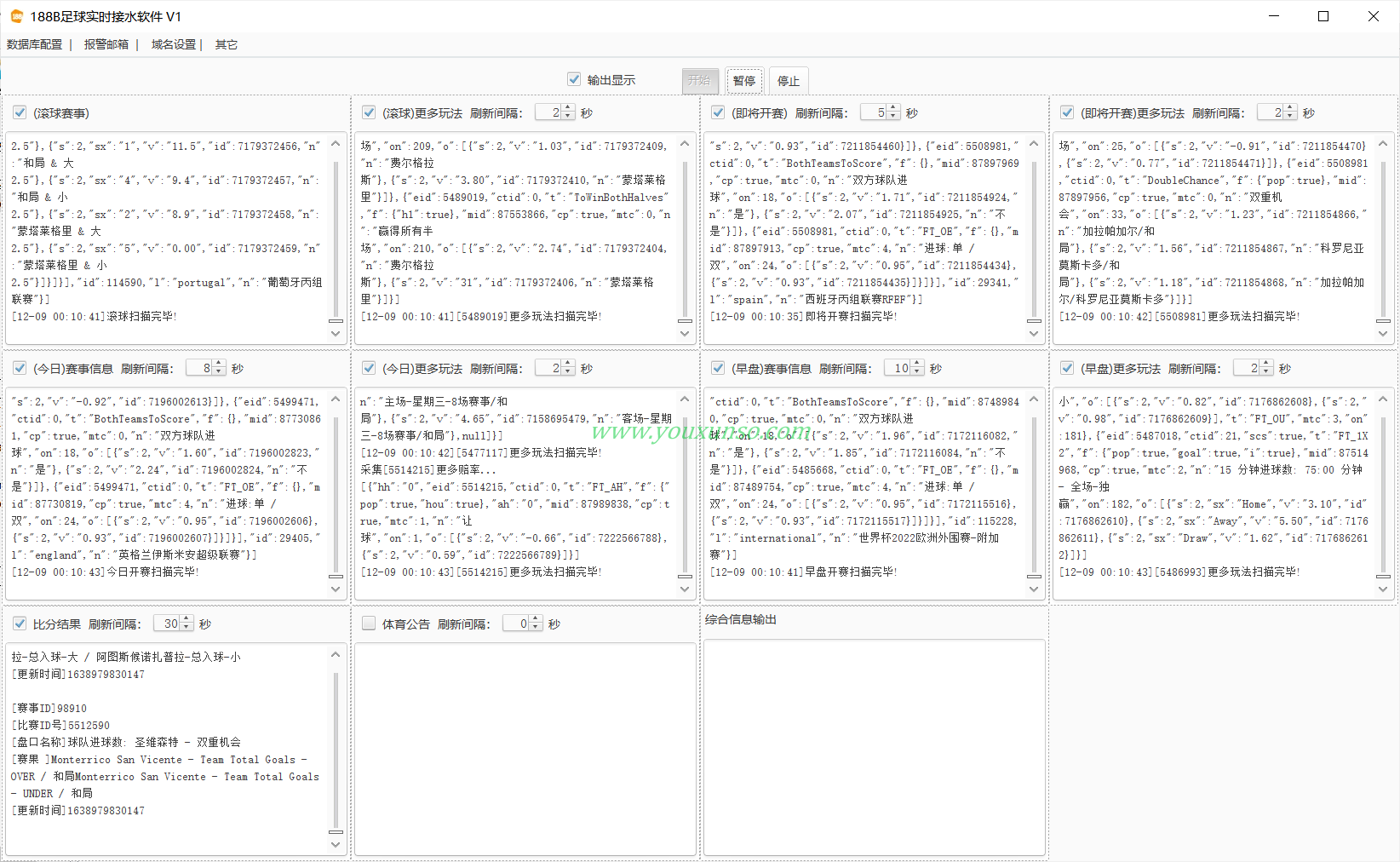This screenshot has height=862, width=1400.
Task: Enable the 体育公告 checkbox
Action: (x=369, y=624)
